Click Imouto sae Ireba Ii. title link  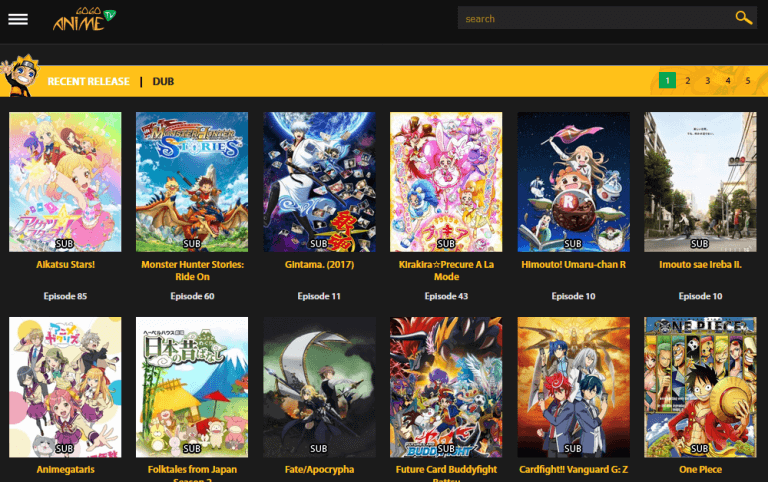[700, 265]
